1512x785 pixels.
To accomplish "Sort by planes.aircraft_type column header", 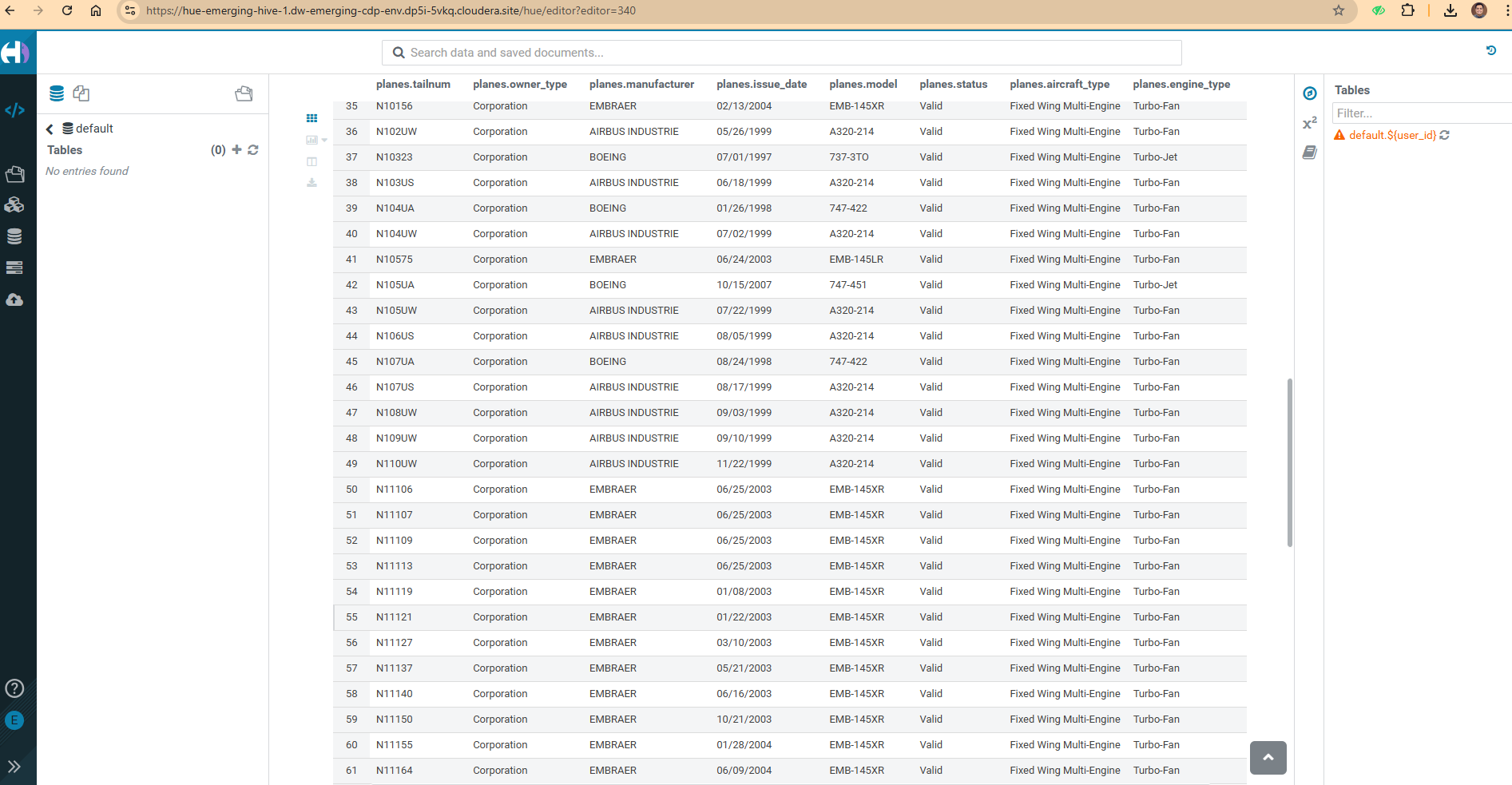I will [x=1059, y=84].
